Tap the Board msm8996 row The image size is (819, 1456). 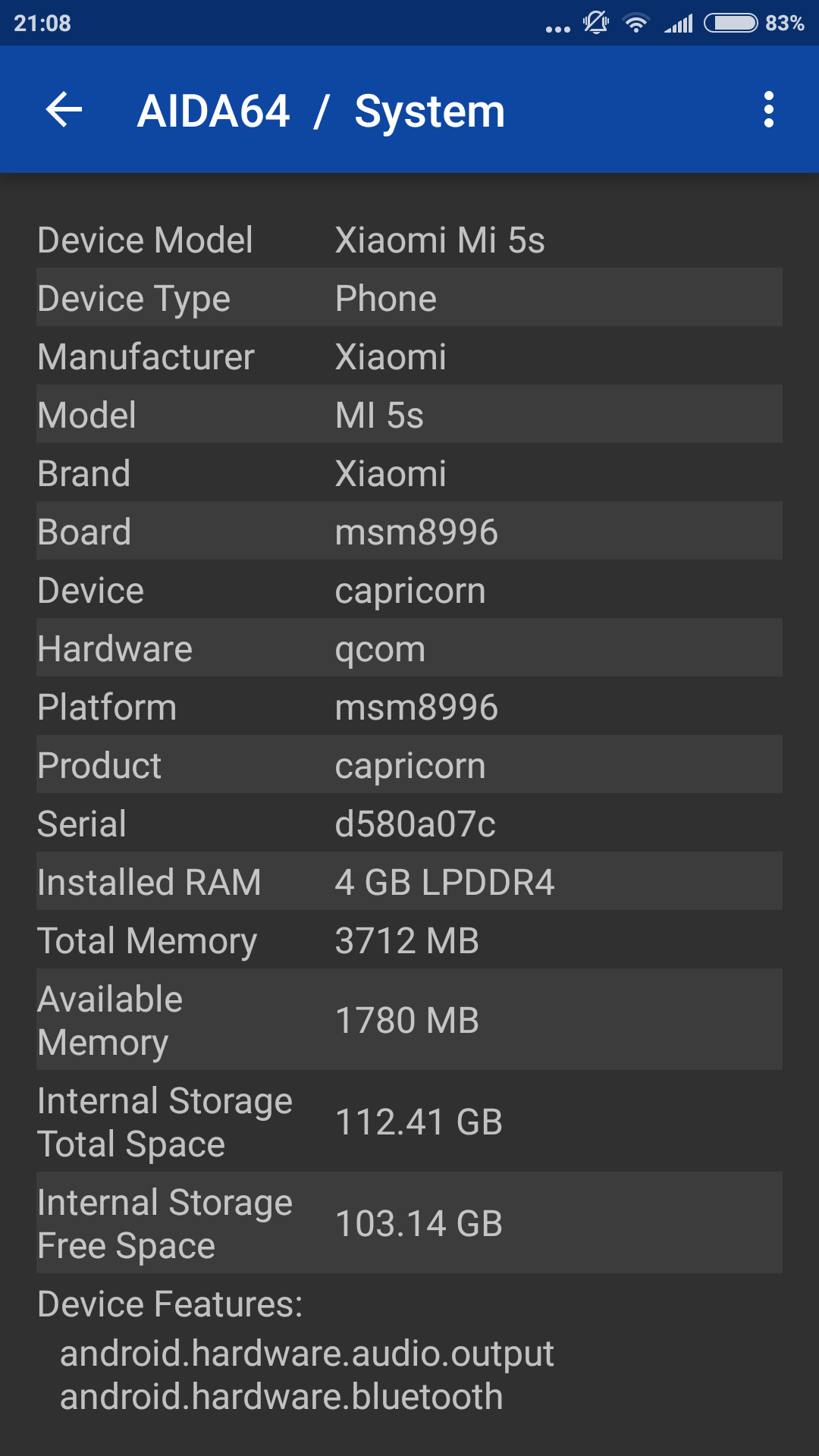tap(409, 531)
